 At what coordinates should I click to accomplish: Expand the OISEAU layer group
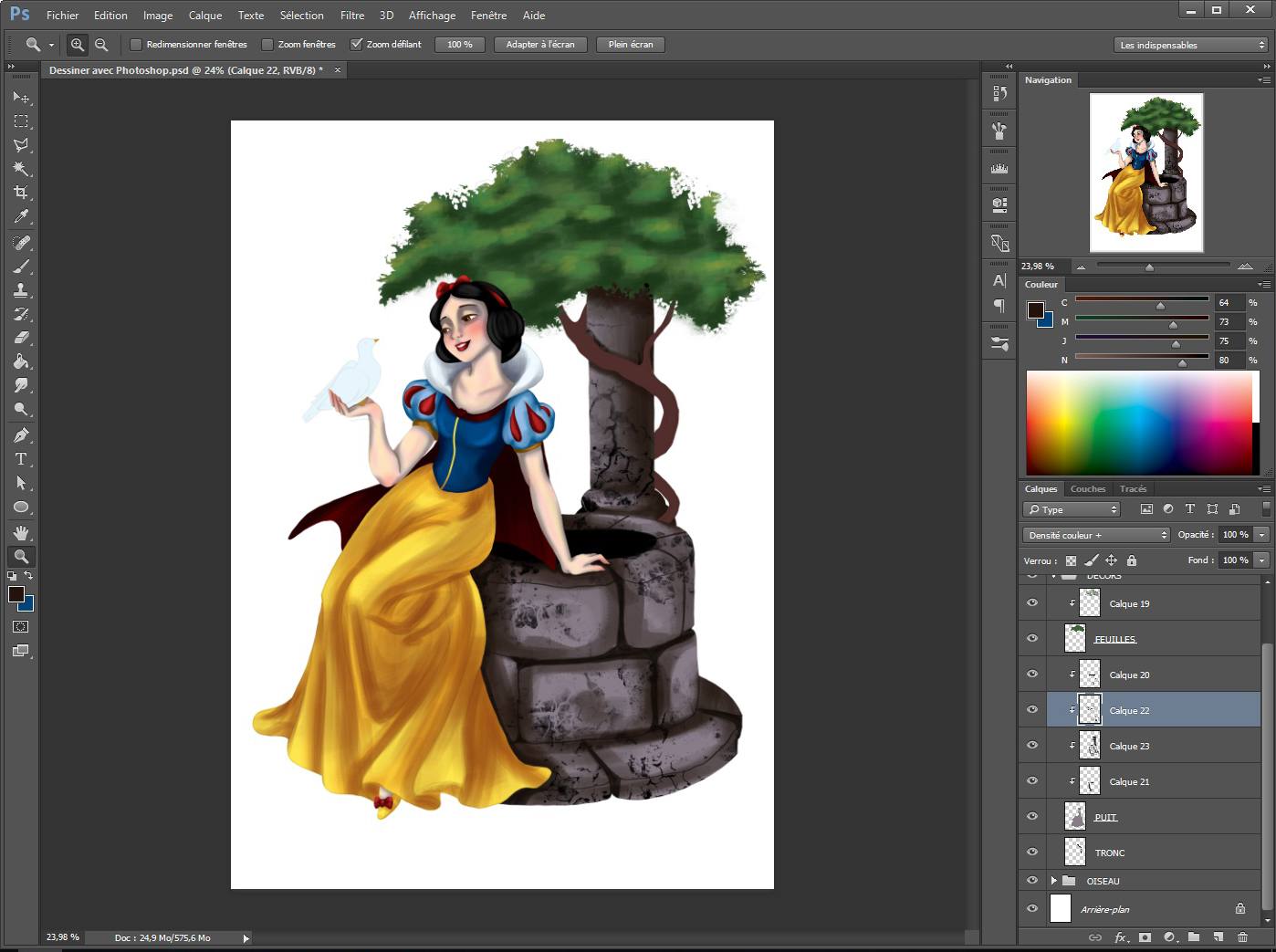click(x=1051, y=881)
